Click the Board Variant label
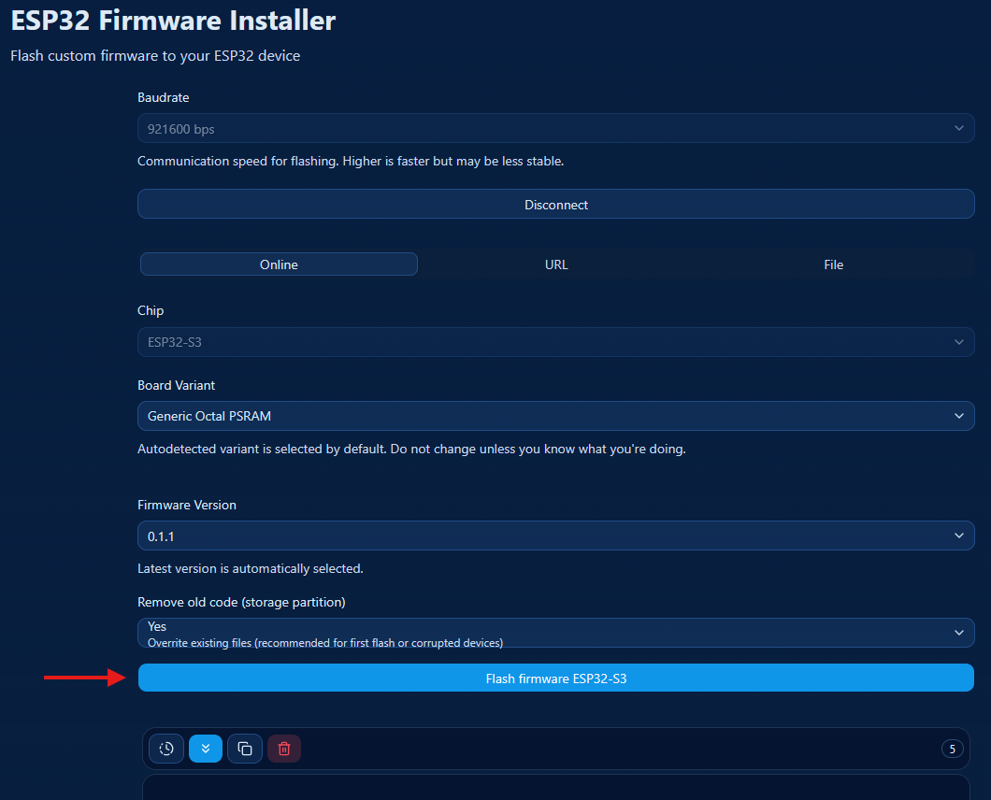Image resolution: width=991 pixels, height=800 pixels. coord(176,385)
